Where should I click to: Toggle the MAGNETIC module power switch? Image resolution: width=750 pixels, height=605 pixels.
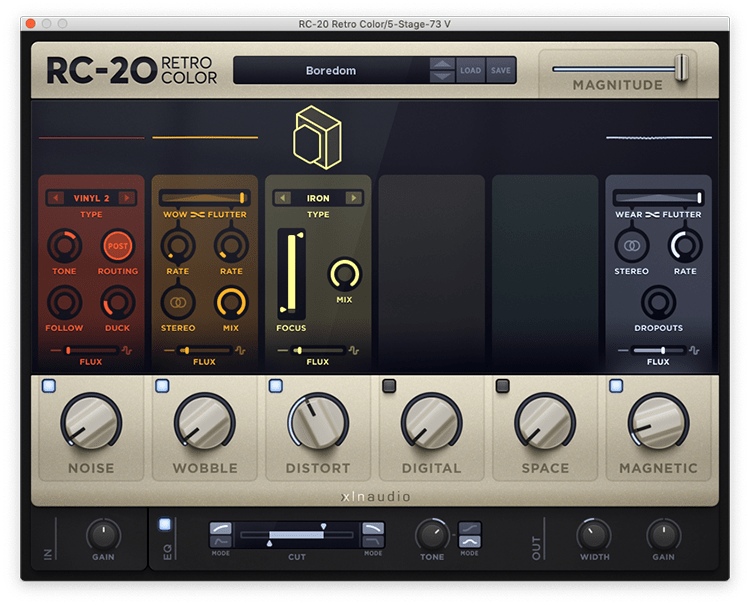click(616, 385)
